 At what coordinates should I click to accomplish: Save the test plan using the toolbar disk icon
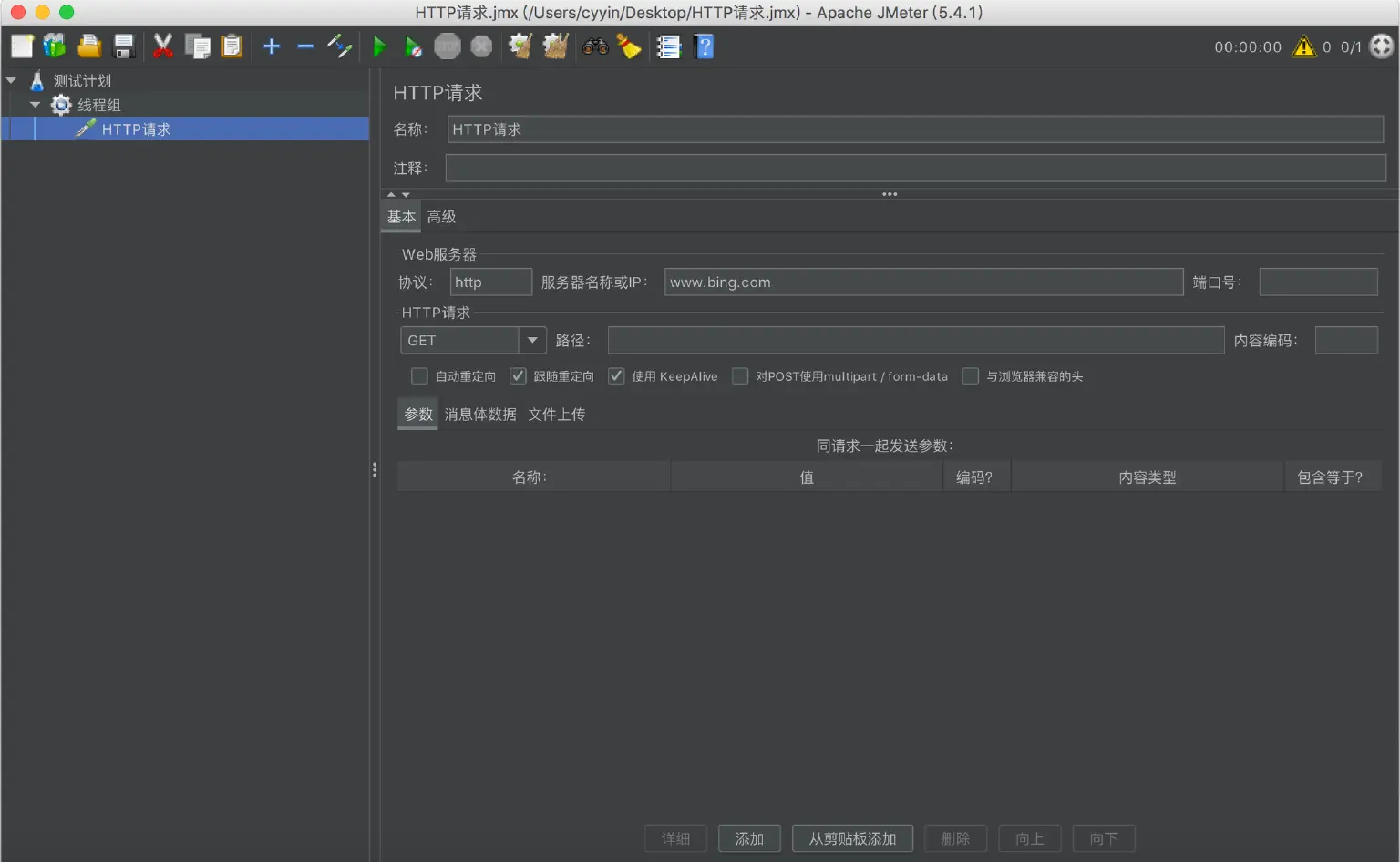click(124, 46)
